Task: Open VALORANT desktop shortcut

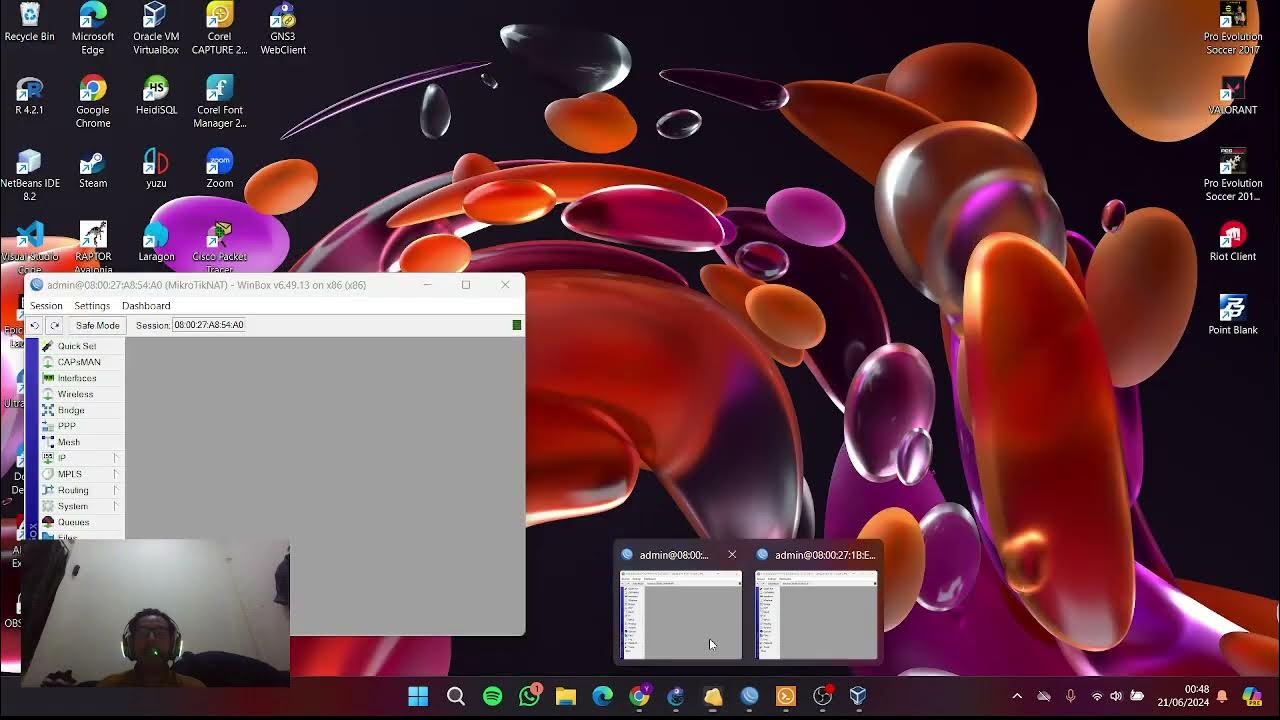Action: [x=1232, y=96]
